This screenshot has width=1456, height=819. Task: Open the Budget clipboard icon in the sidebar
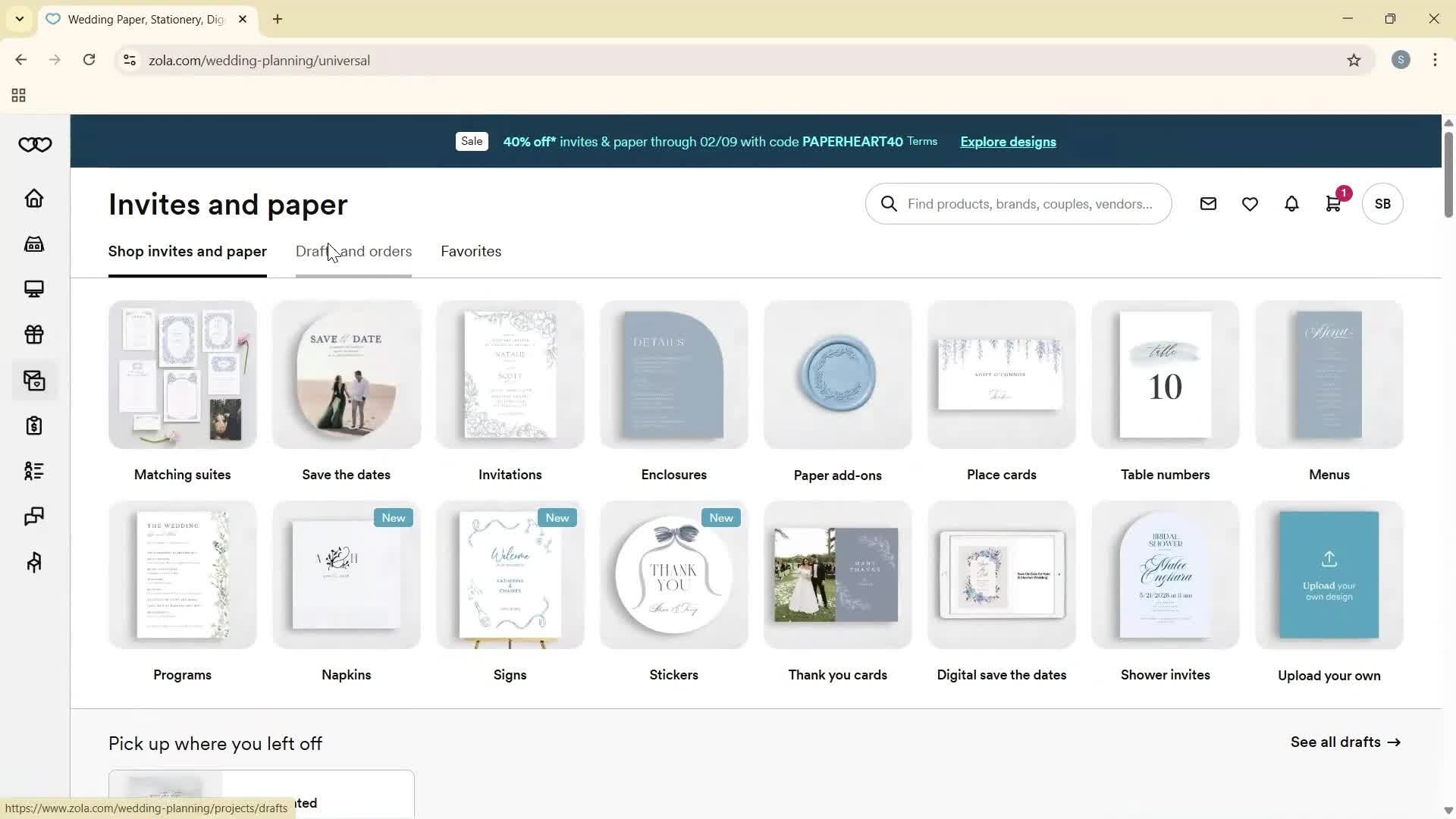point(33,425)
